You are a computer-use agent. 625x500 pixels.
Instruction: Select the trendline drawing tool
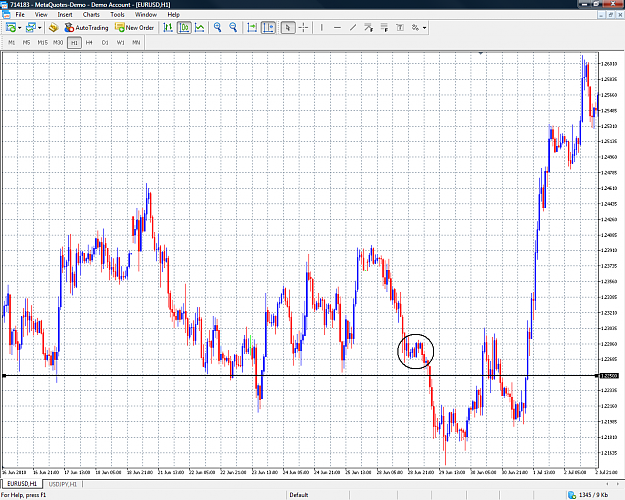(353, 28)
